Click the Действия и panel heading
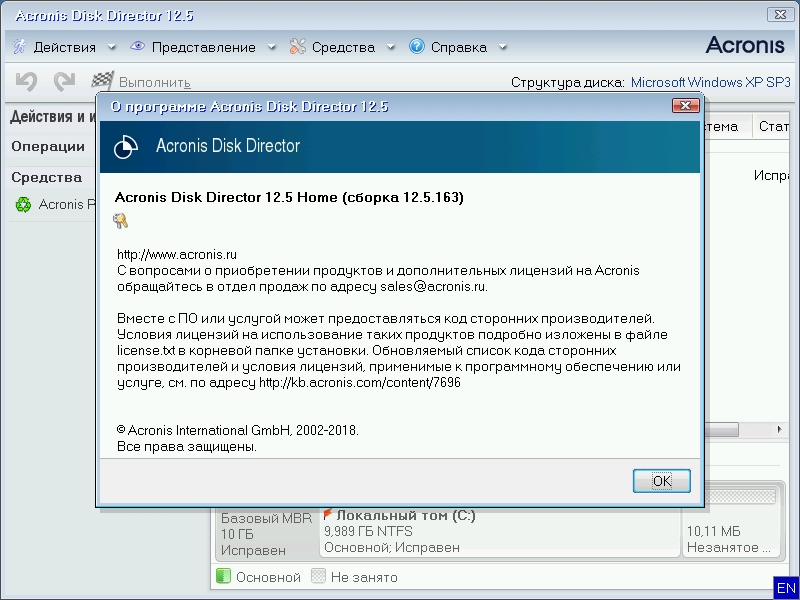 53,116
